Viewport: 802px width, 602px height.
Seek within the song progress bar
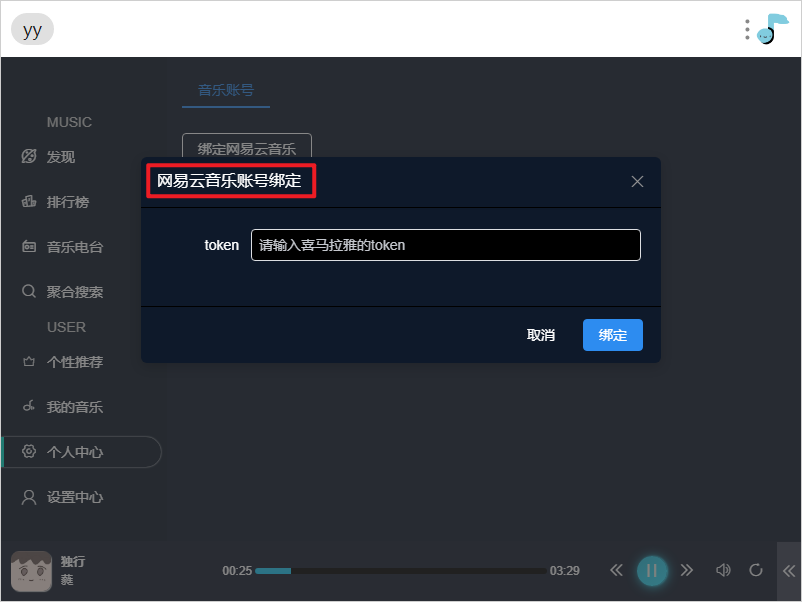point(400,571)
